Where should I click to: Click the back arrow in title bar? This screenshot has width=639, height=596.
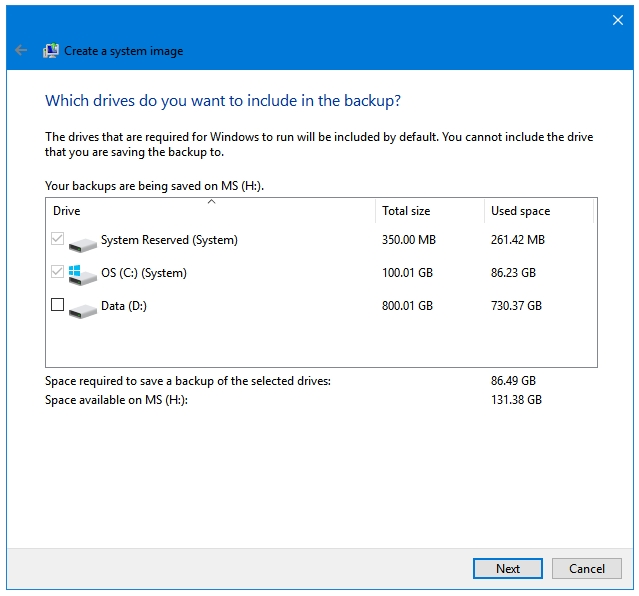coord(21,51)
